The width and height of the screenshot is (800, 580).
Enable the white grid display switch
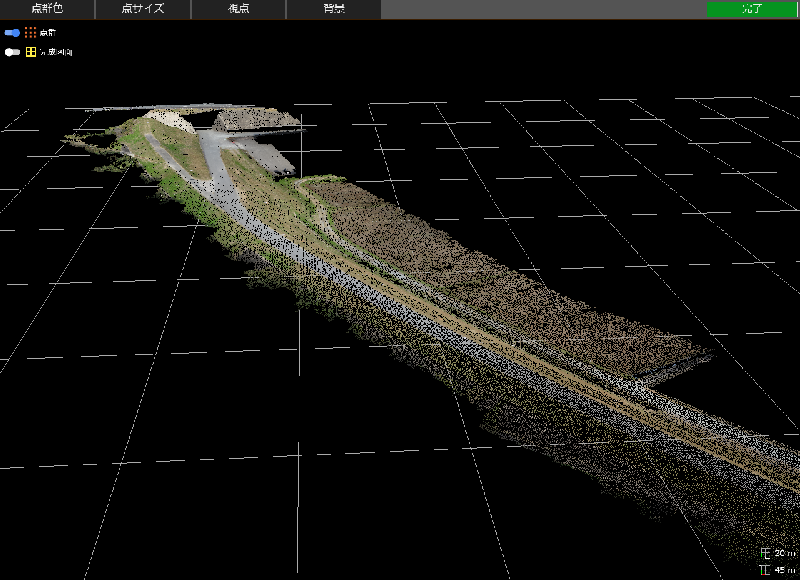click(12, 52)
